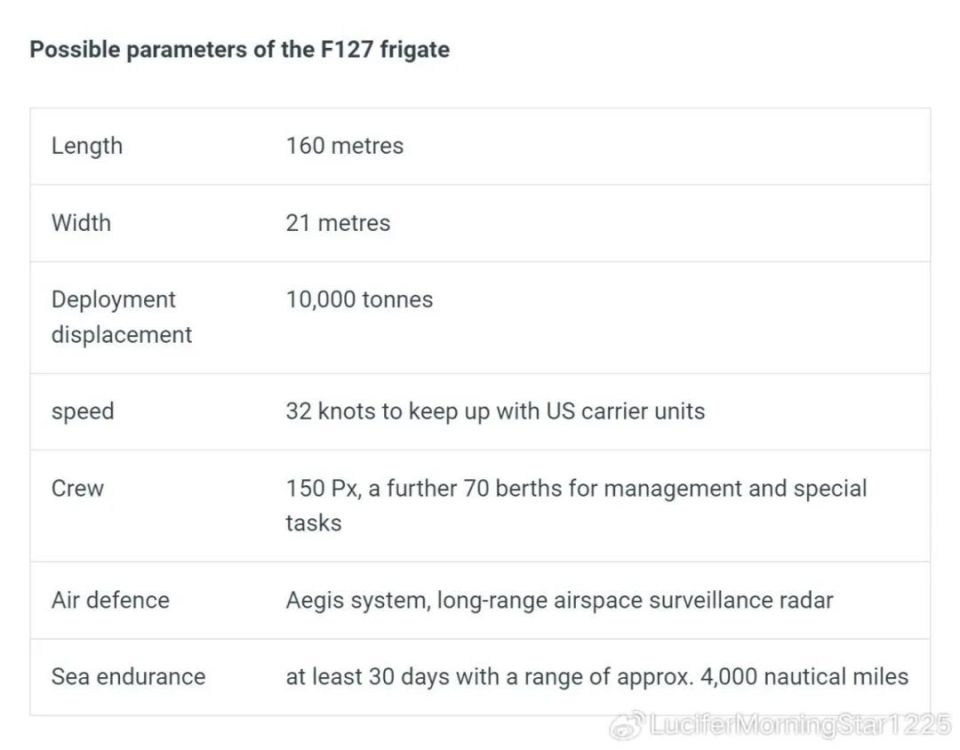Click the '10,000 tonnes' value
The width and height of the screenshot is (960, 750).
pos(359,299)
